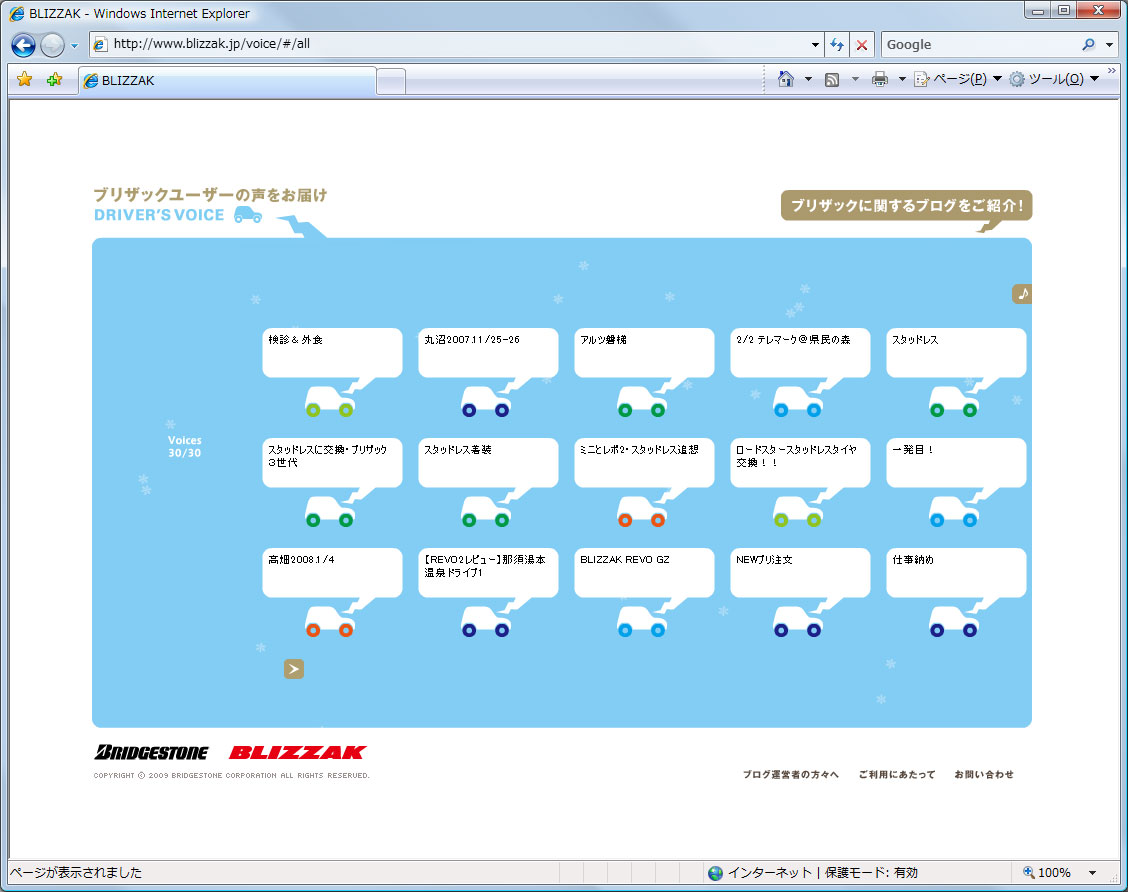Click the Add to Favorites icon
This screenshot has height=892, width=1128.
(x=55, y=79)
